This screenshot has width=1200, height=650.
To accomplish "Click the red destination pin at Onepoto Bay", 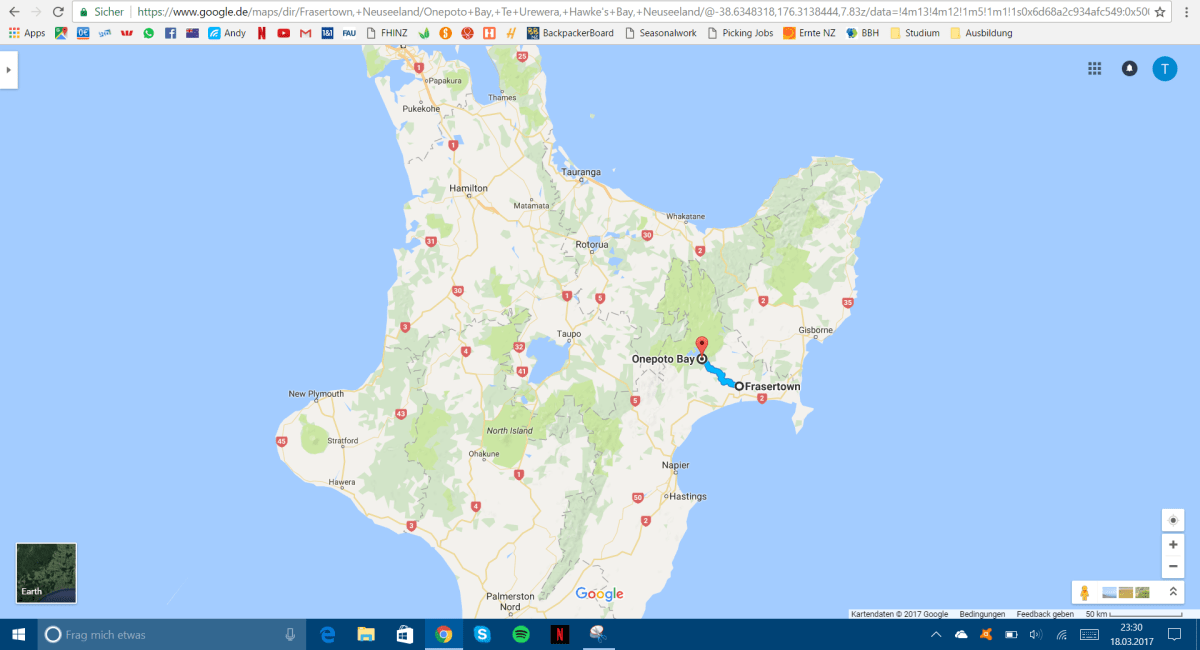I will coord(702,345).
